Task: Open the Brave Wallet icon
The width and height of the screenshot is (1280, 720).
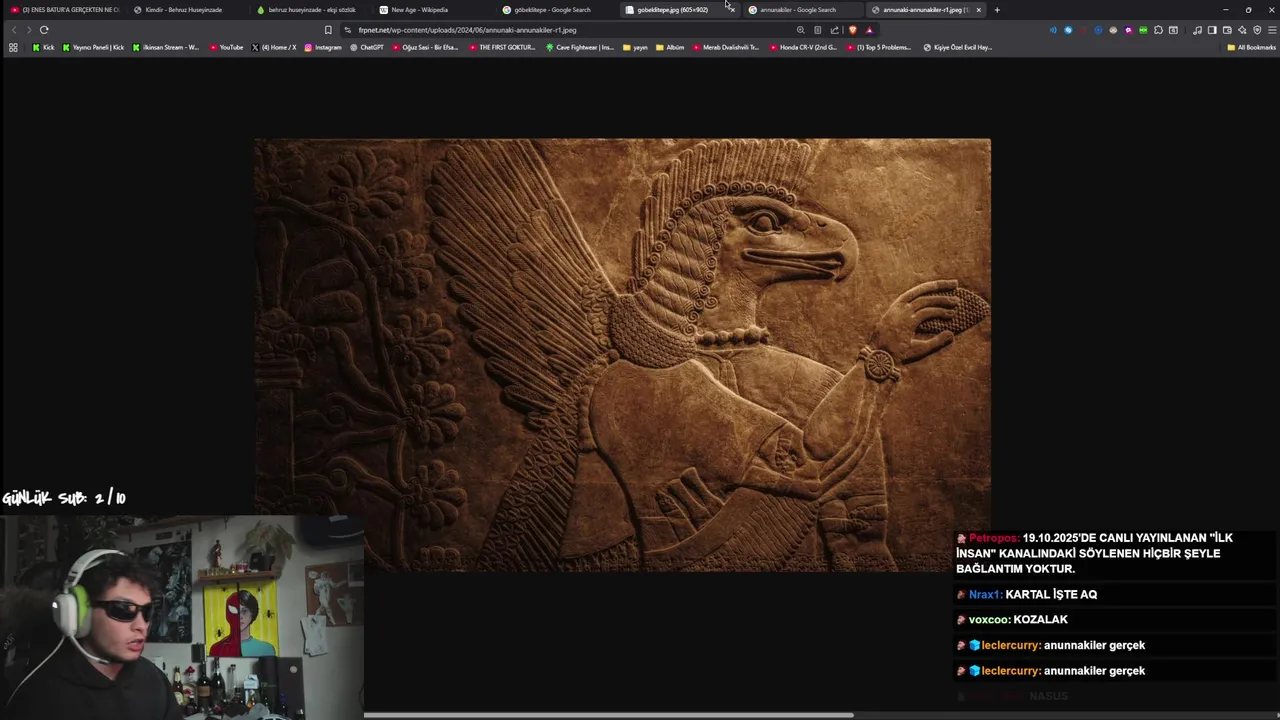Action: click(x=1227, y=30)
